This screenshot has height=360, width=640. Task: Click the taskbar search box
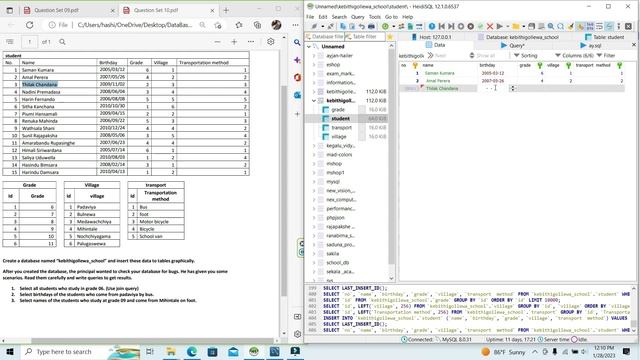80,351
